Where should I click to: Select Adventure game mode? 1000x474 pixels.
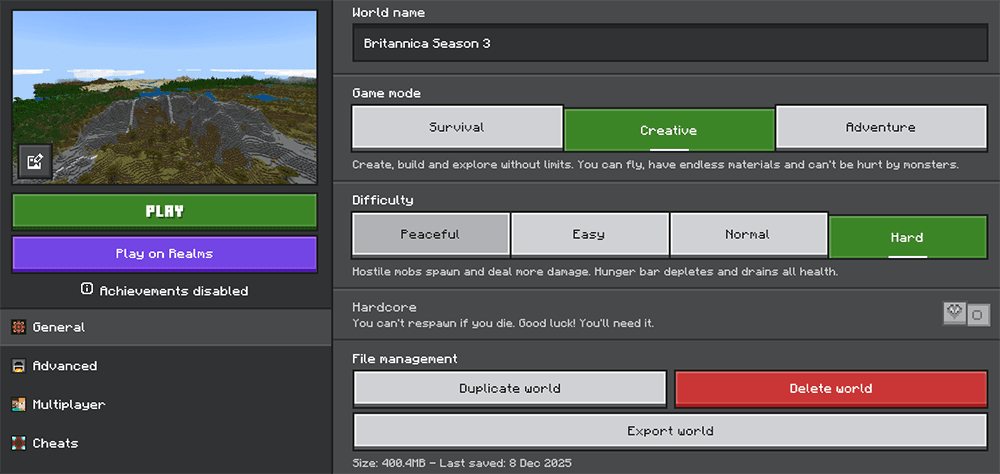coord(881,128)
